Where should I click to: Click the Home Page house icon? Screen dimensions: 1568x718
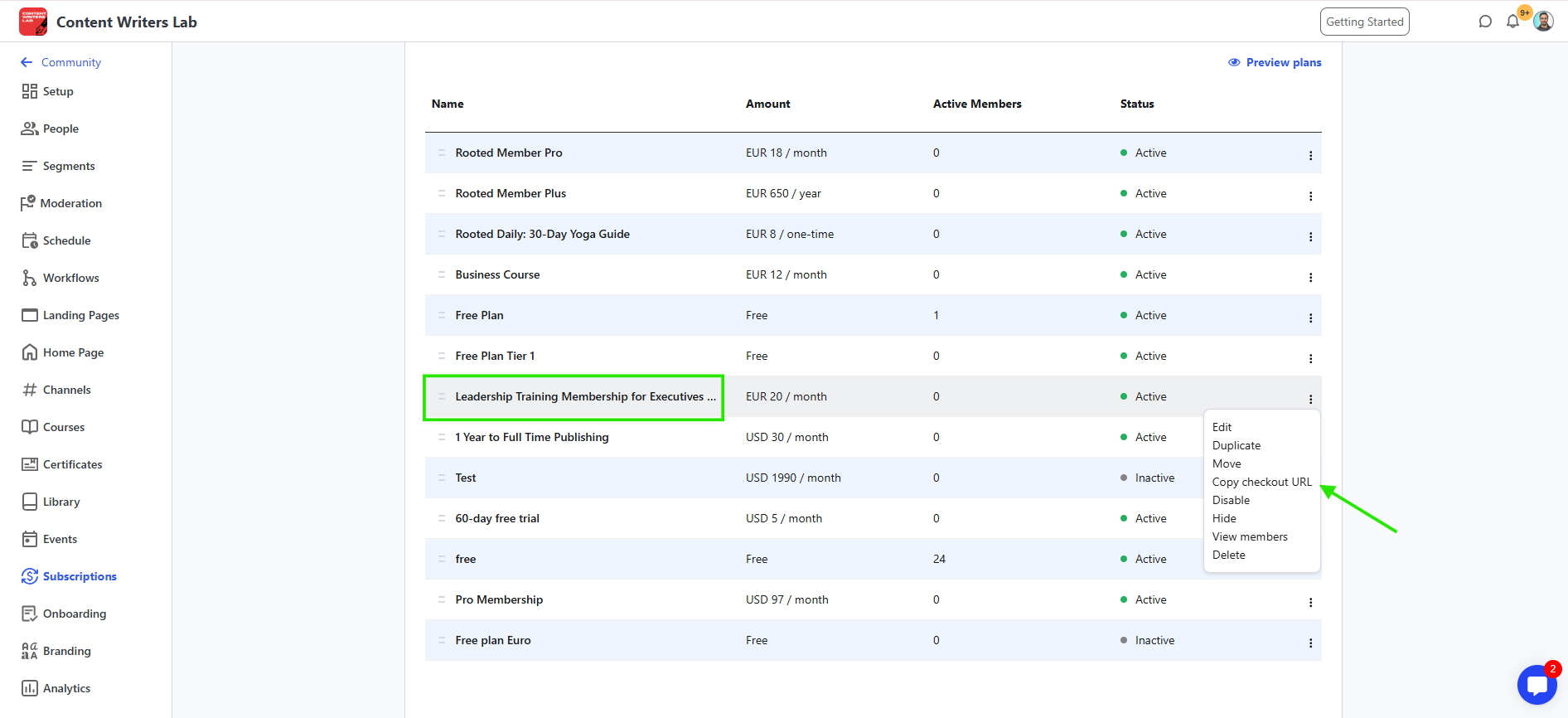pos(30,352)
